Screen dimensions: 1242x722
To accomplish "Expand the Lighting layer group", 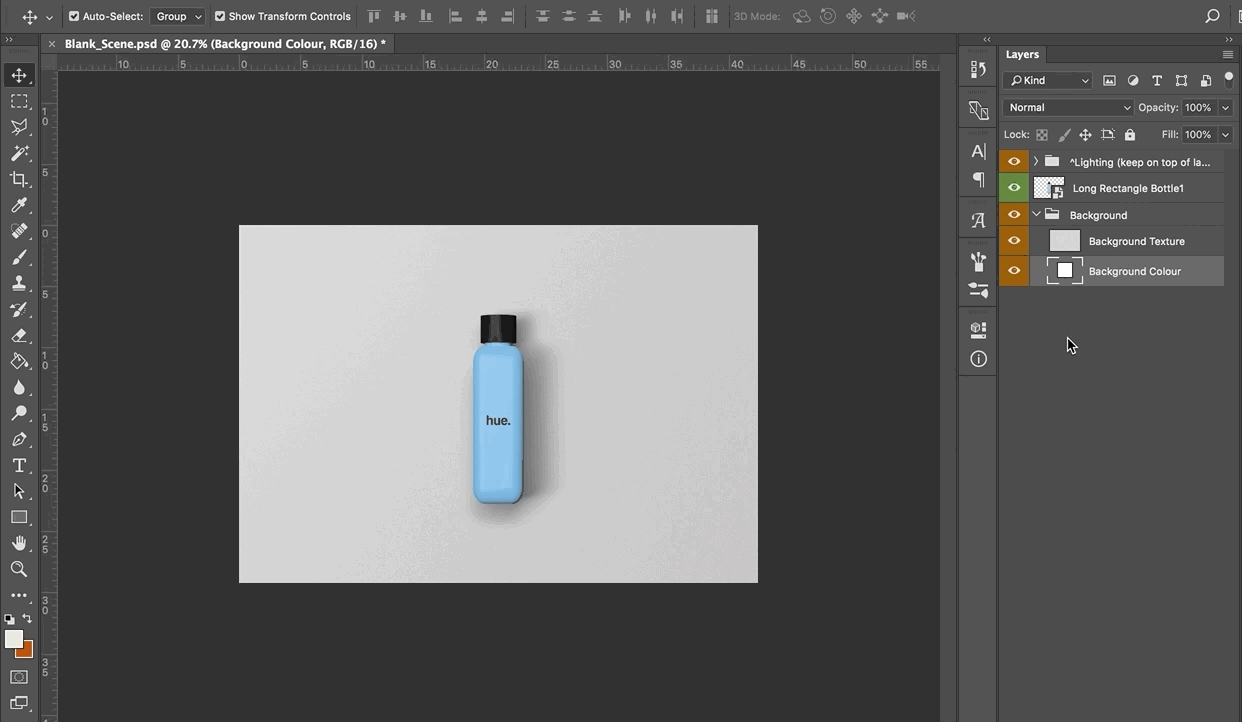I will tap(1036, 161).
